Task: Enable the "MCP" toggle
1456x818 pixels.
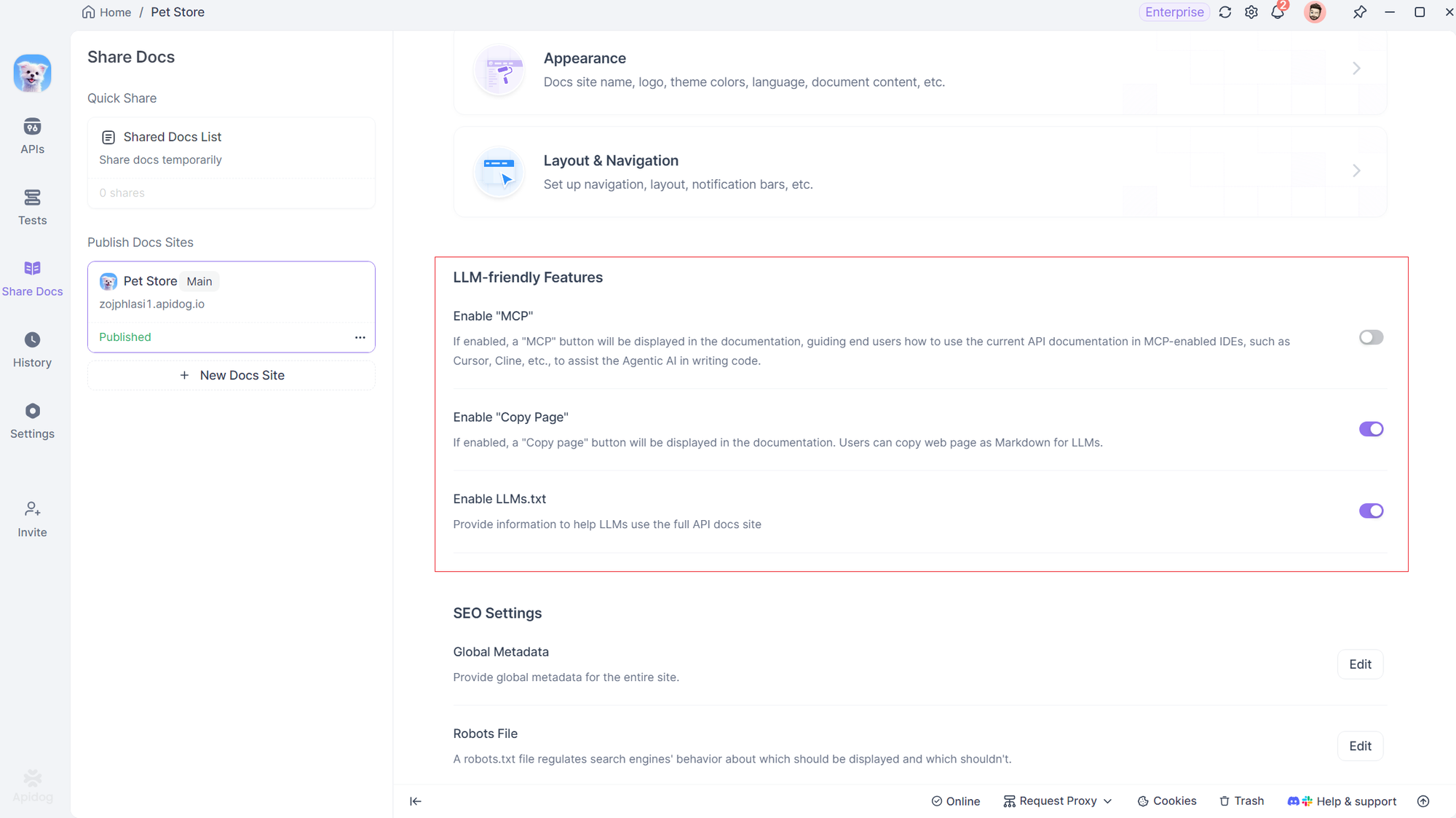Action: click(1371, 337)
